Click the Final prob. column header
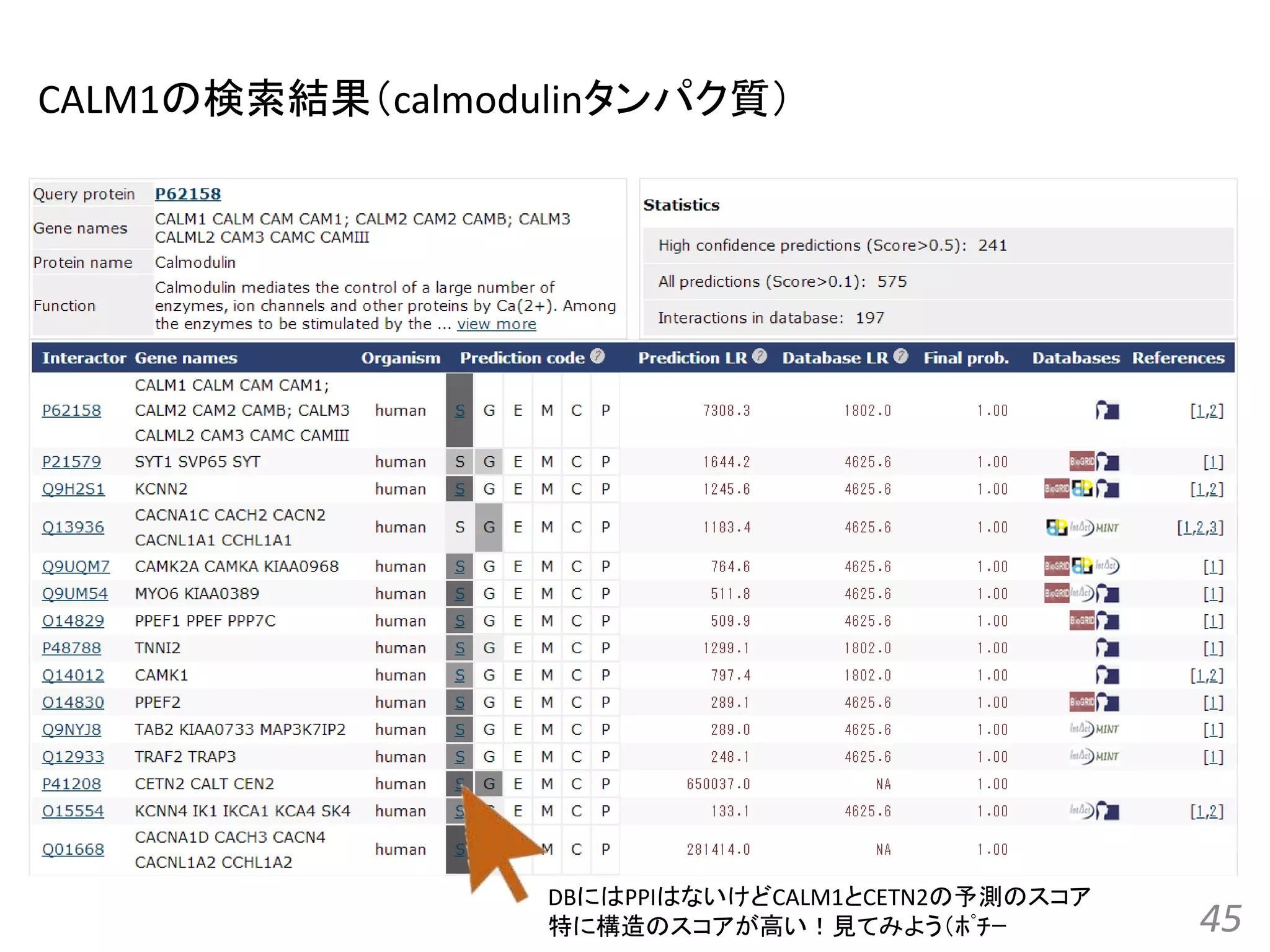The width and height of the screenshot is (1270, 952). [966, 358]
